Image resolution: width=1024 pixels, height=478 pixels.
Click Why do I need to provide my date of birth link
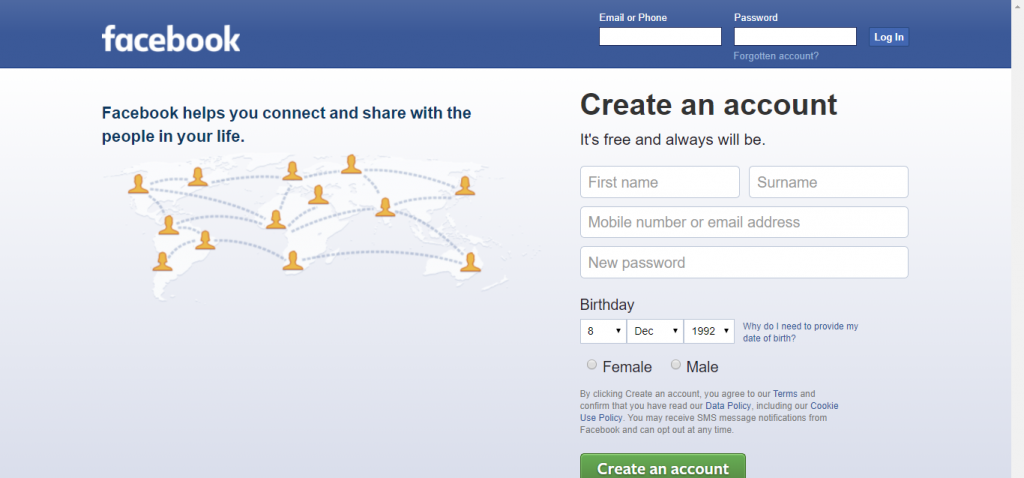tap(800, 332)
